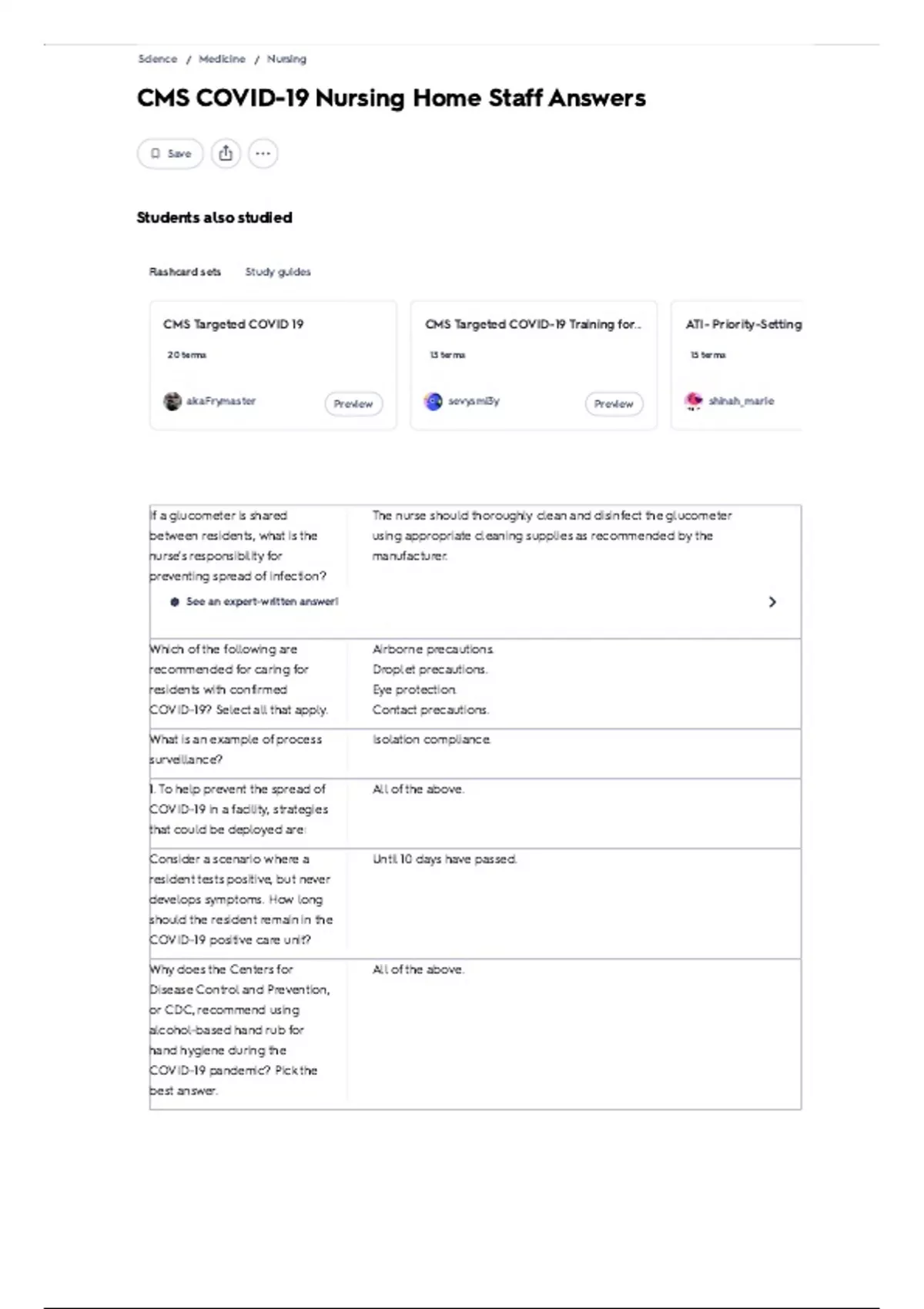The image size is (924, 1309).
Task: Click See an expert-written answer link
Action: coord(262,601)
